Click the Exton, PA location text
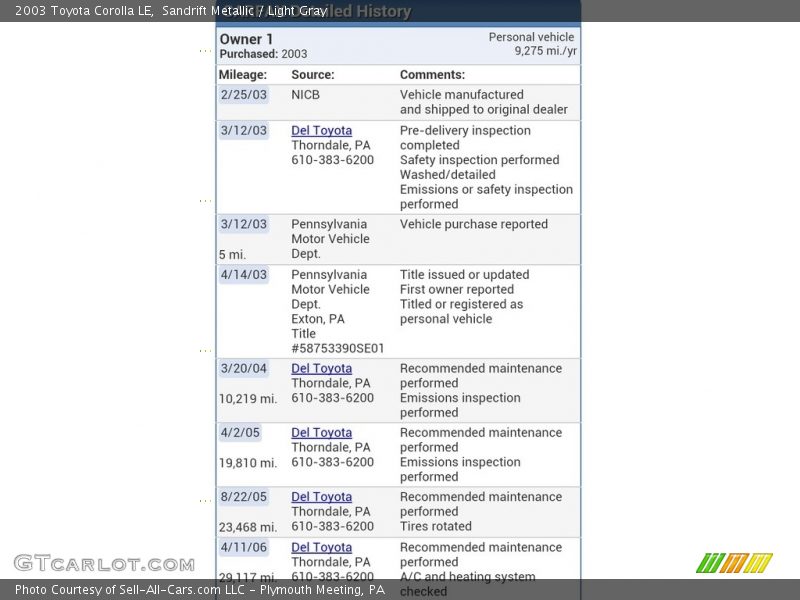 (318, 319)
